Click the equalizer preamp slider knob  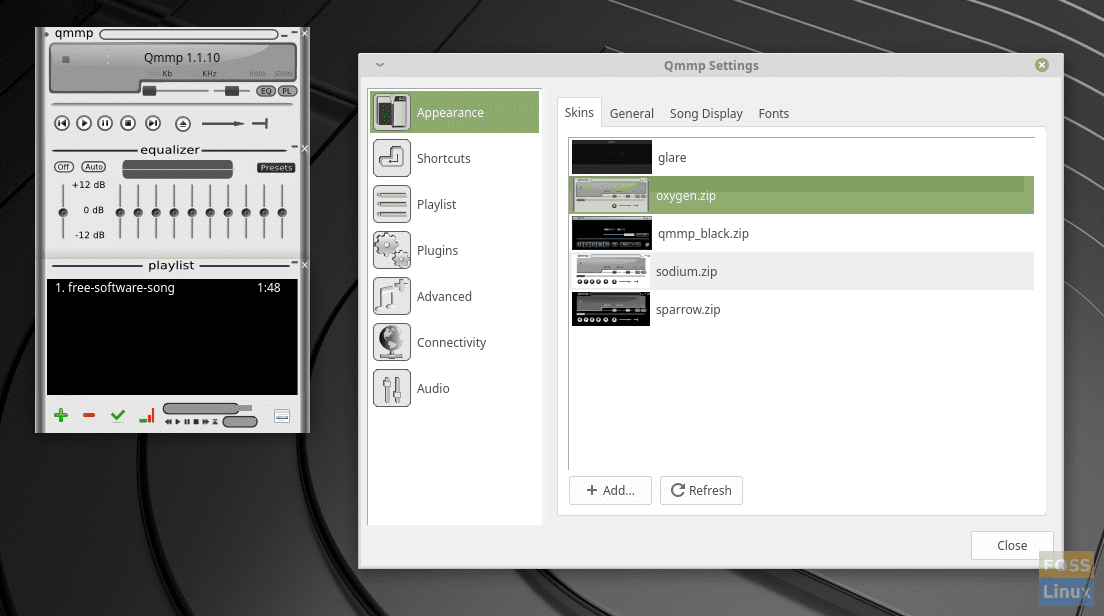tap(63, 213)
